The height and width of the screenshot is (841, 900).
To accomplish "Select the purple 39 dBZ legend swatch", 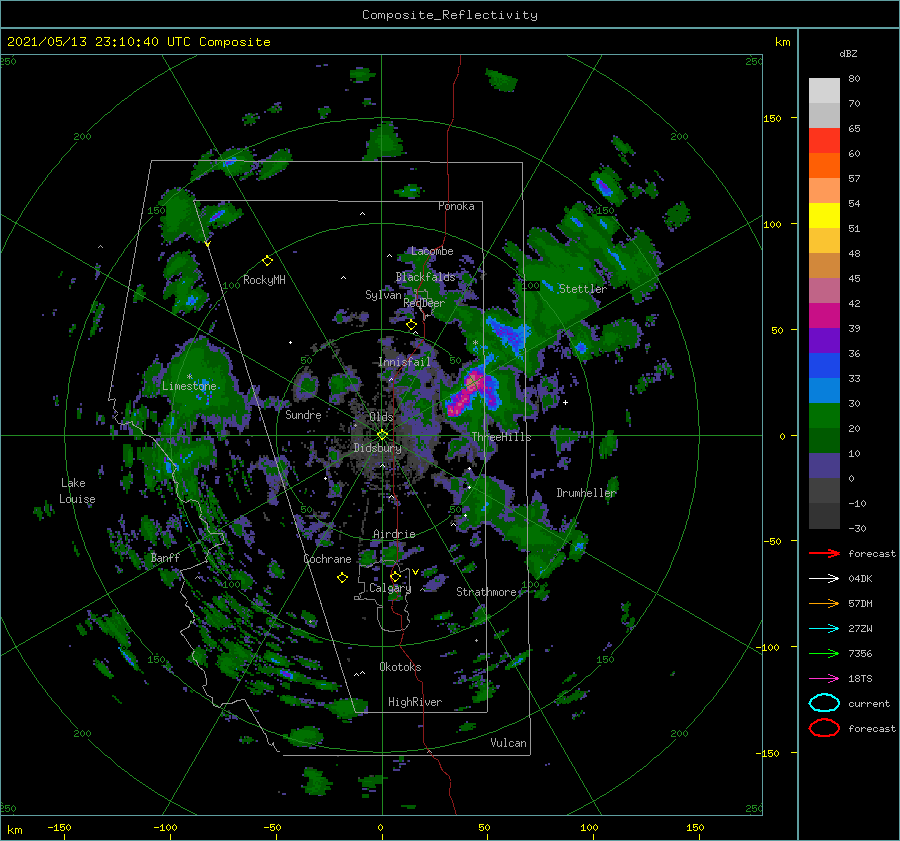I will tap(824, 340).
